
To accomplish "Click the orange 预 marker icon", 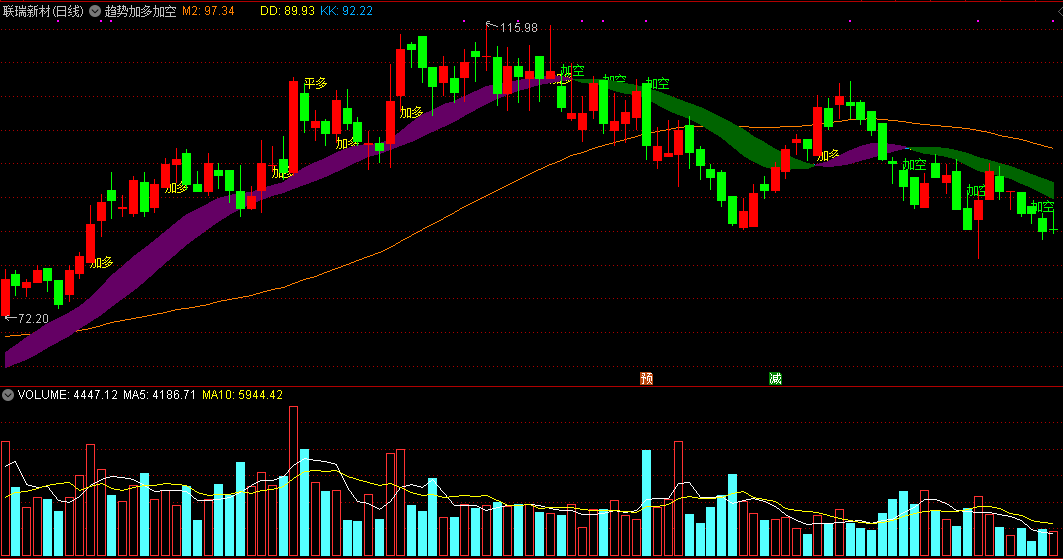I will [x=647, y=378].
